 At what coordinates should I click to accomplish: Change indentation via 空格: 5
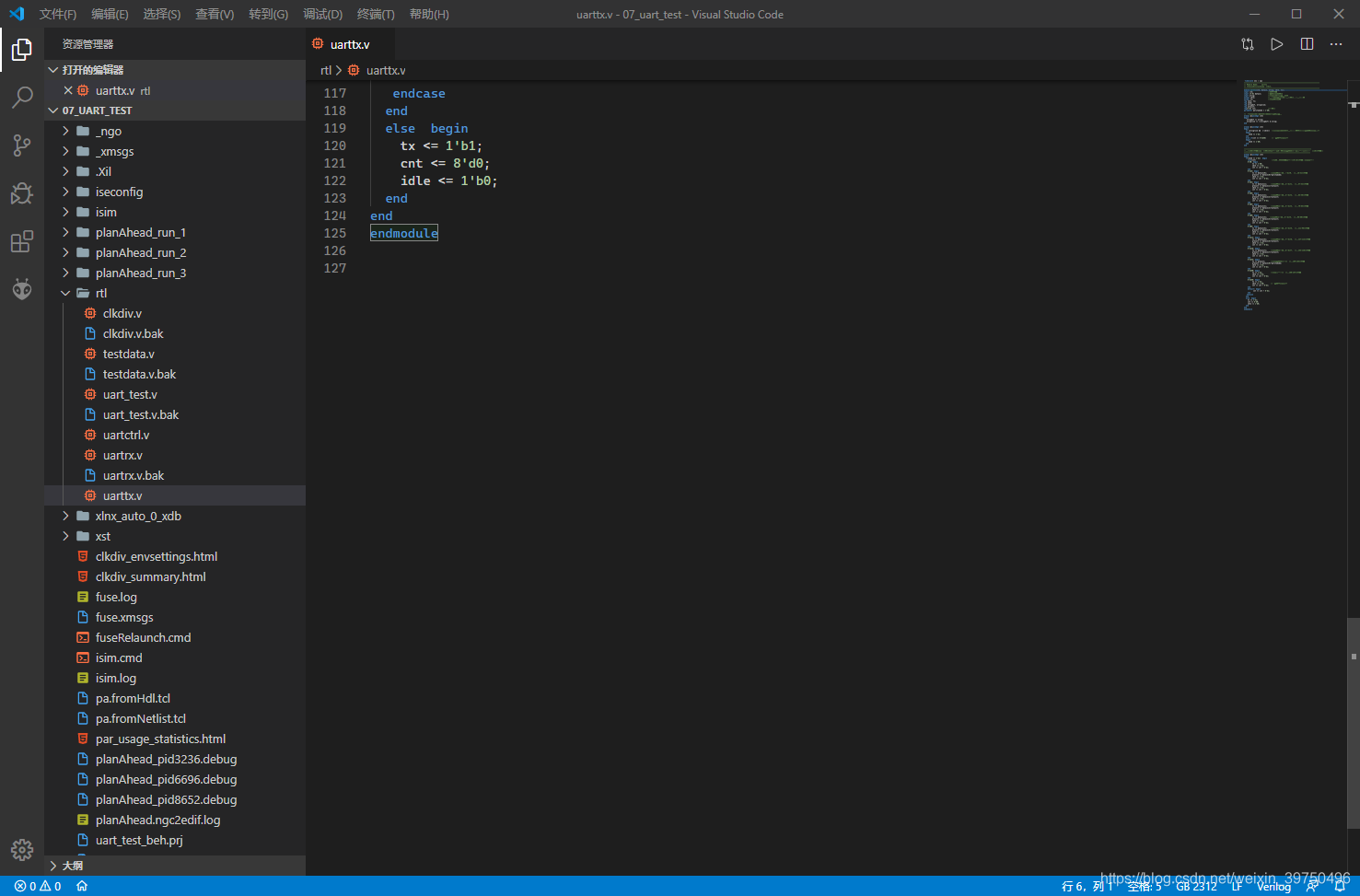pos(1145,886)
